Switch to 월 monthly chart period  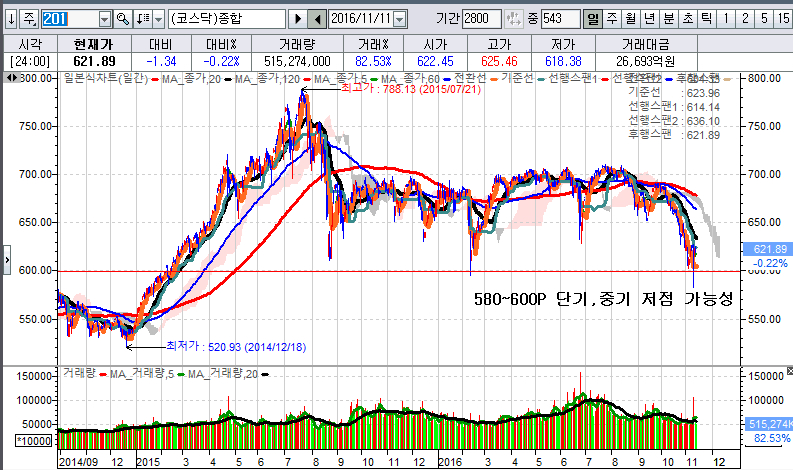[631, 19]
